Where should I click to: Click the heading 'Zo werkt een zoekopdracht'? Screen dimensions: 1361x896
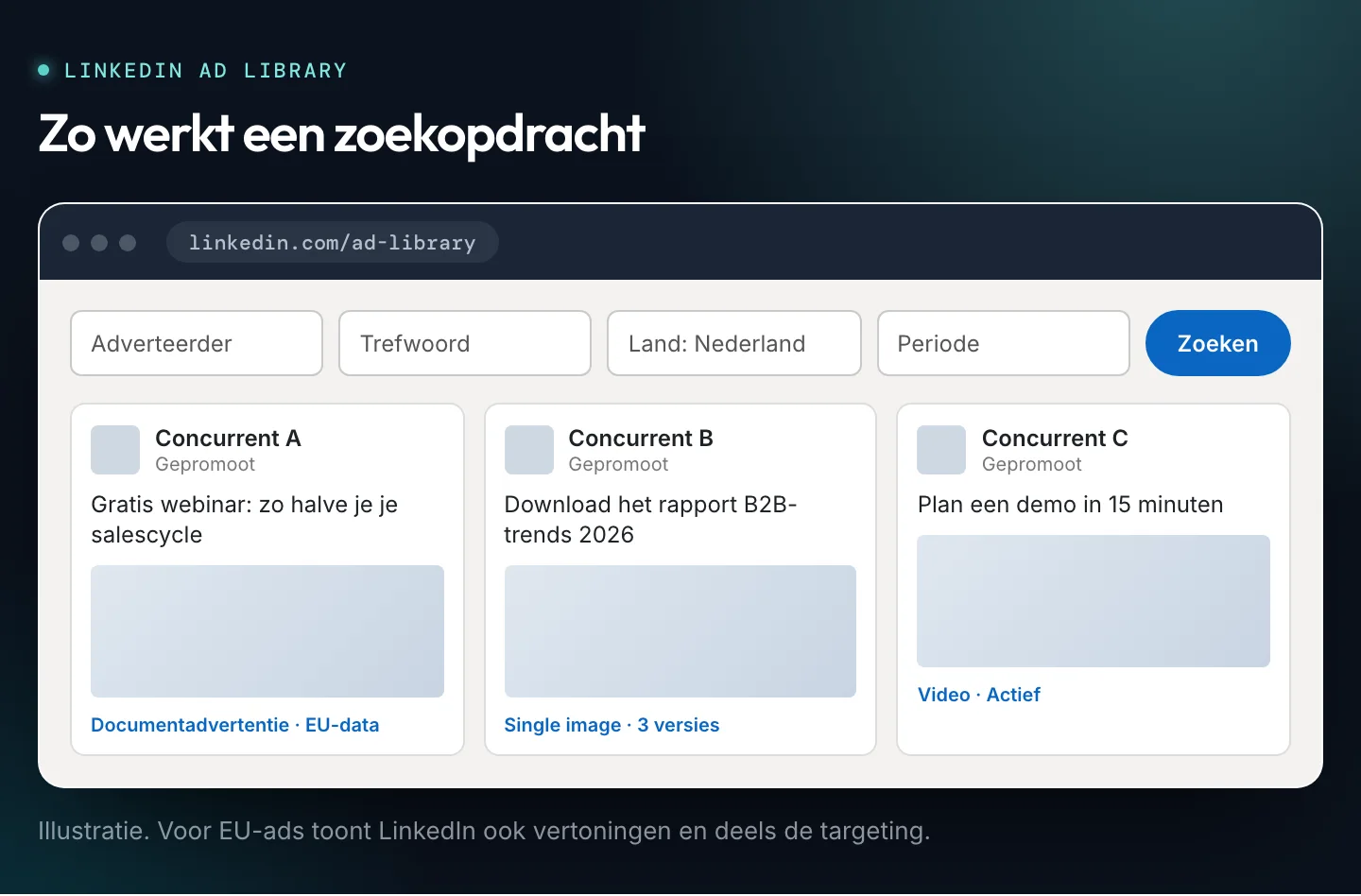tap(342, 134)
